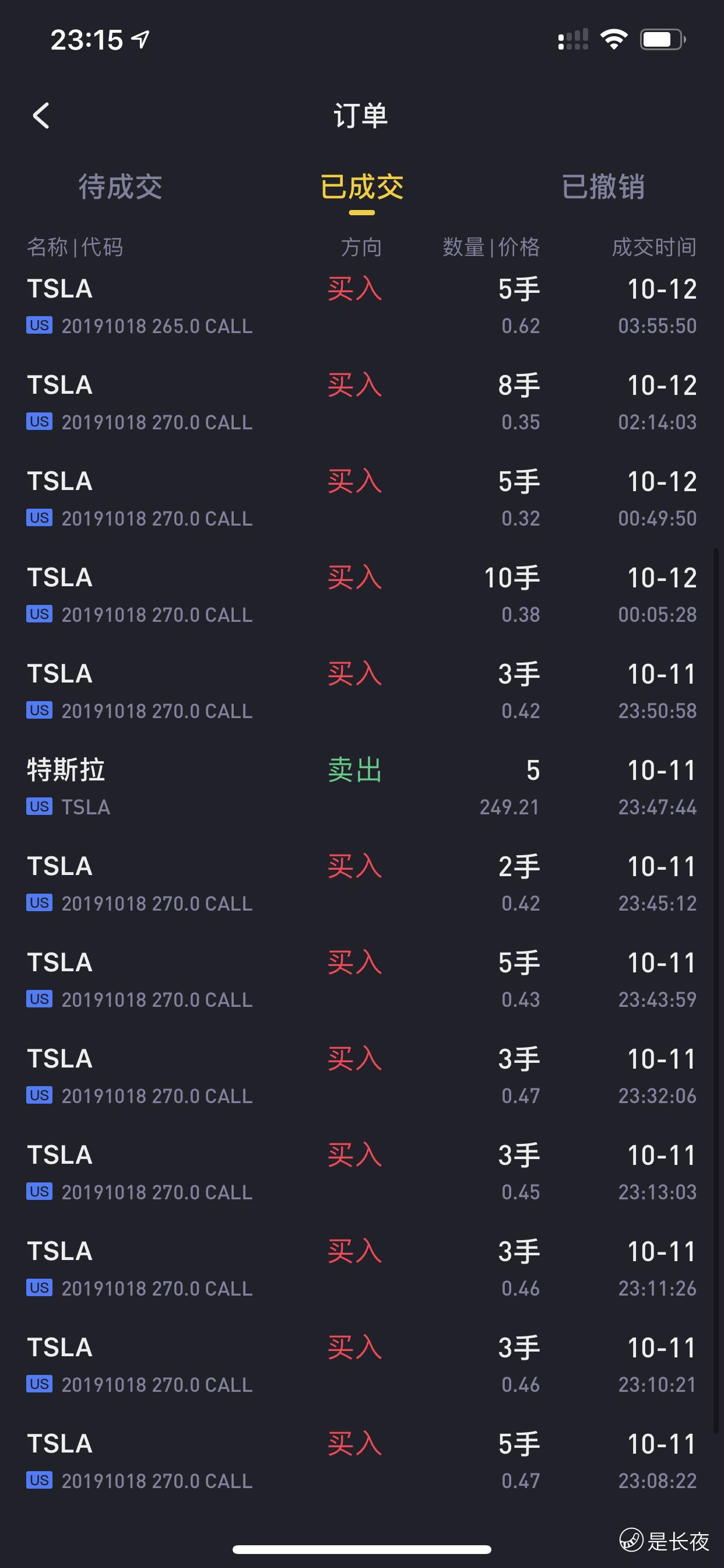Tap the back arrow icon
The image size is (724, 1568).
click(x=41, y=115)
